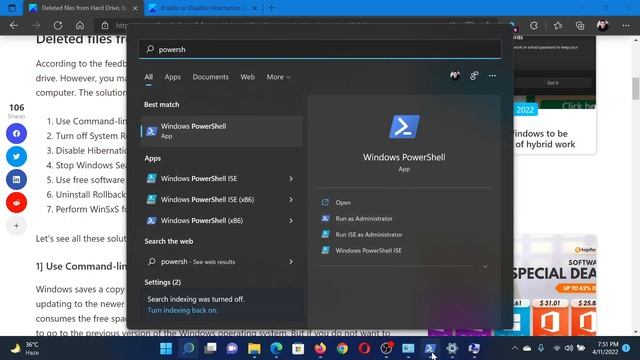Image resolution: width=640 pixels, height=360 pixels.
Task: Show hidden system tray icons
Action: click(515, 348)
